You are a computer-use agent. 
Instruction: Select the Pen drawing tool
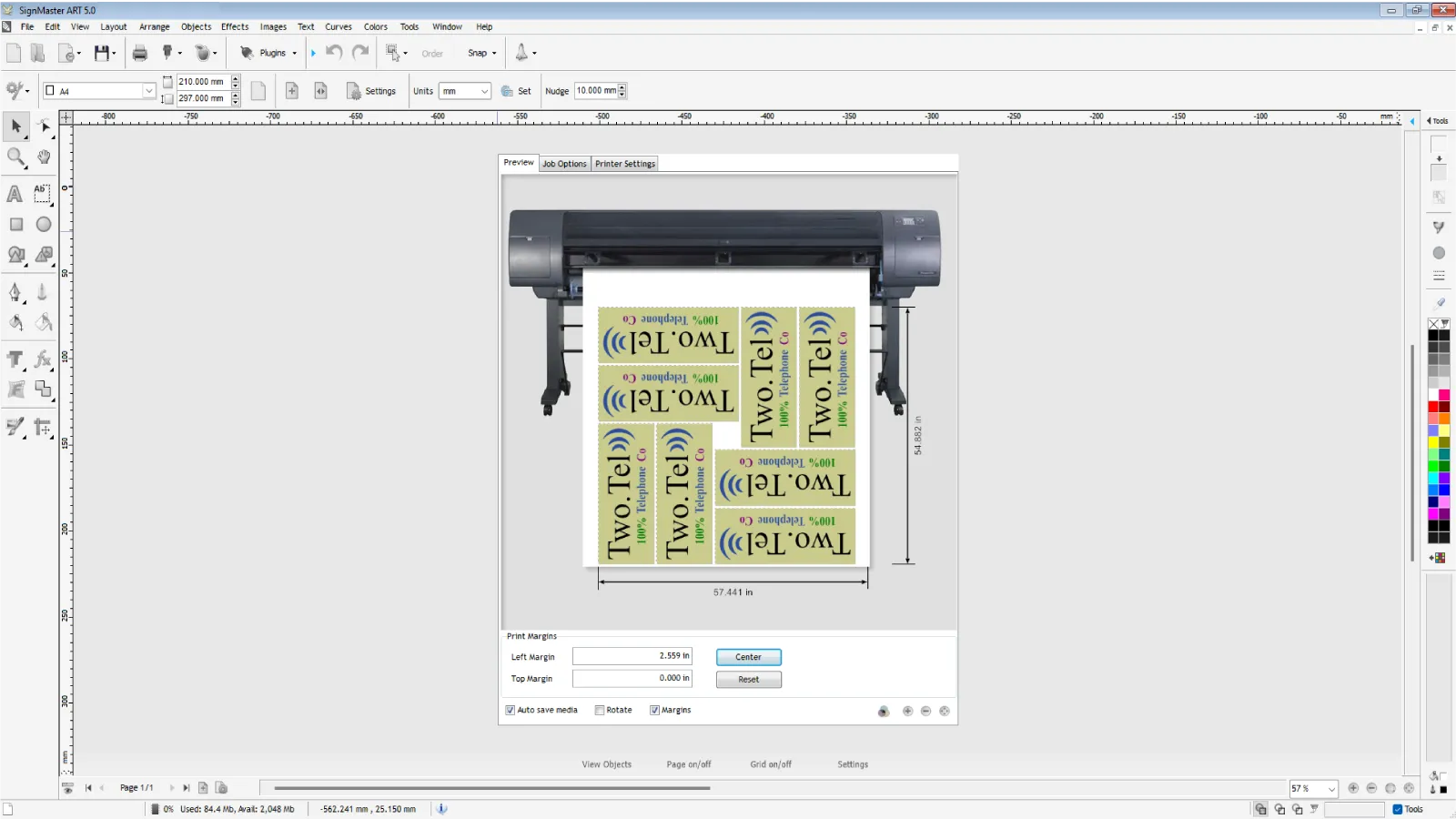[x=15, y=292]
